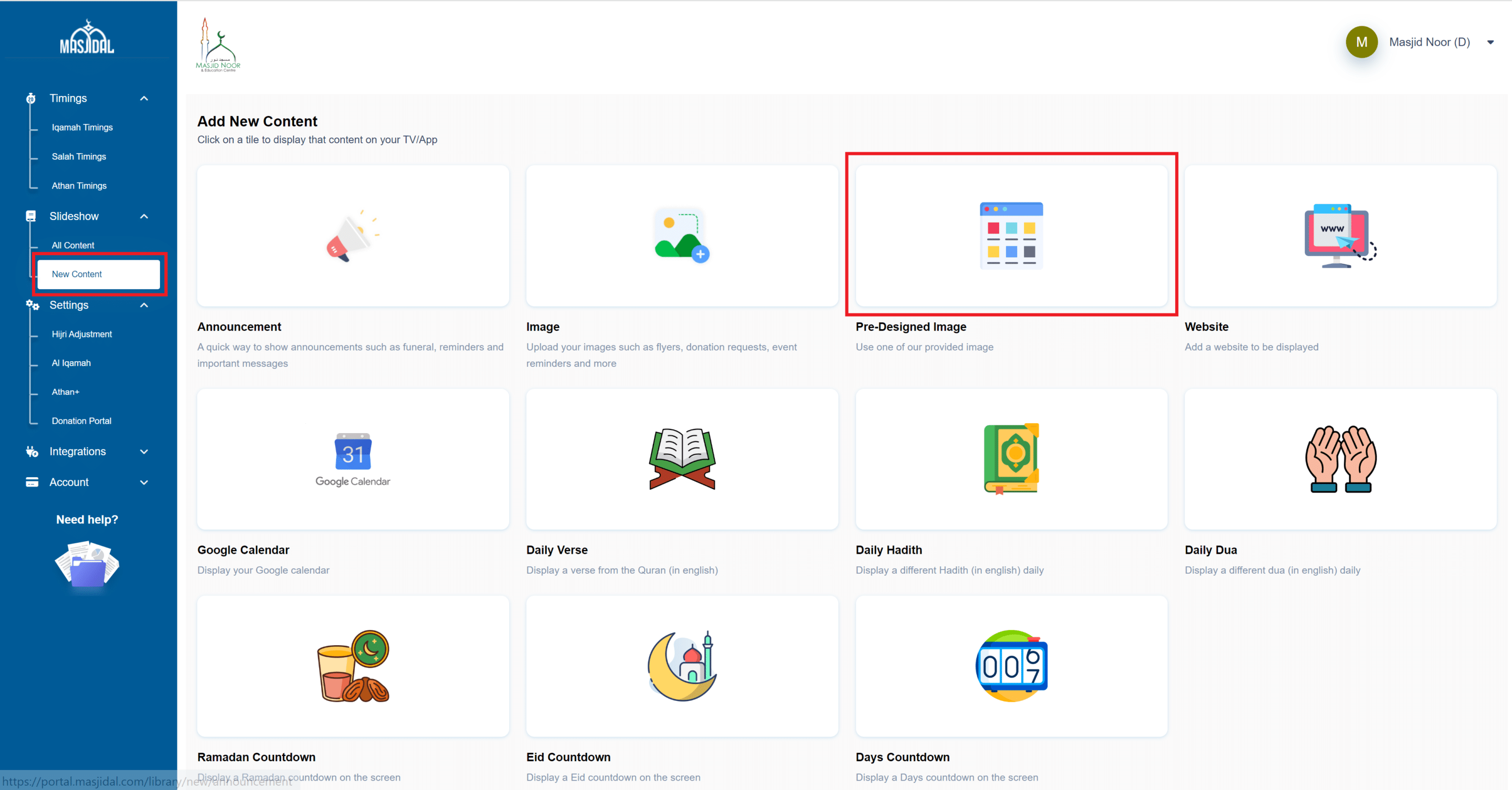This screenshot has height=790, width=1512.
Task: Click the Masjidal logo in sidebar
Action: click(87, 36)
